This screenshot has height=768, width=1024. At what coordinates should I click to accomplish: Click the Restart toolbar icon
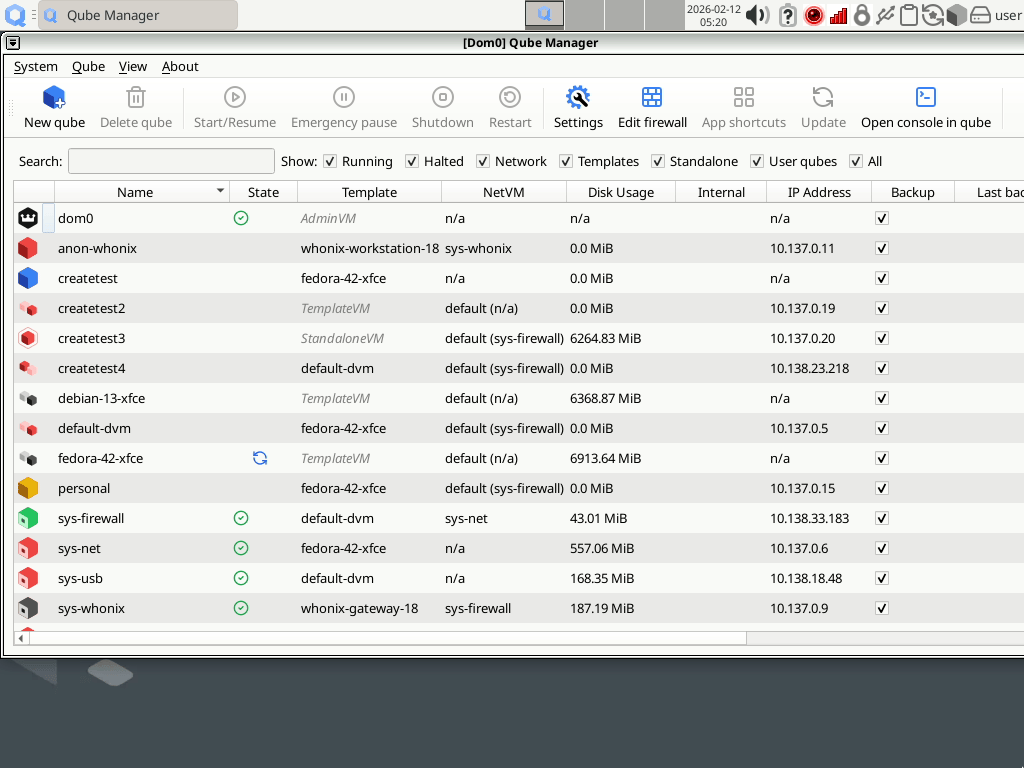[x=510, y=97]
